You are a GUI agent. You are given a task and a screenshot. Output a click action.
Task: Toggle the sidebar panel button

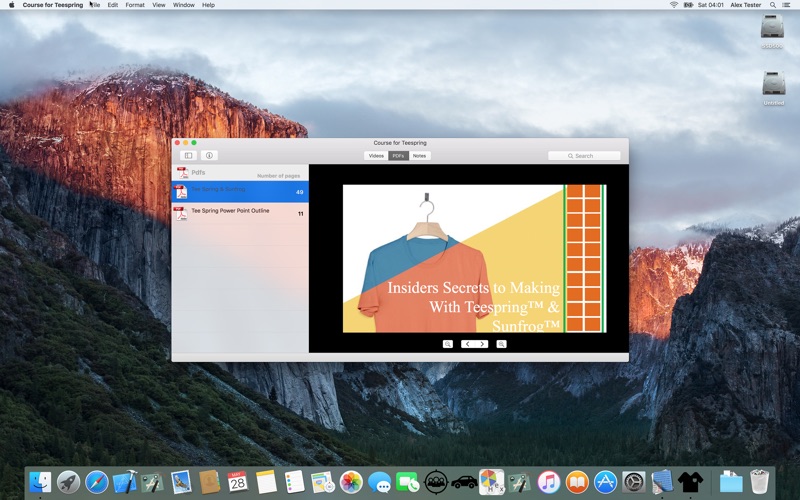coord(188,156)
